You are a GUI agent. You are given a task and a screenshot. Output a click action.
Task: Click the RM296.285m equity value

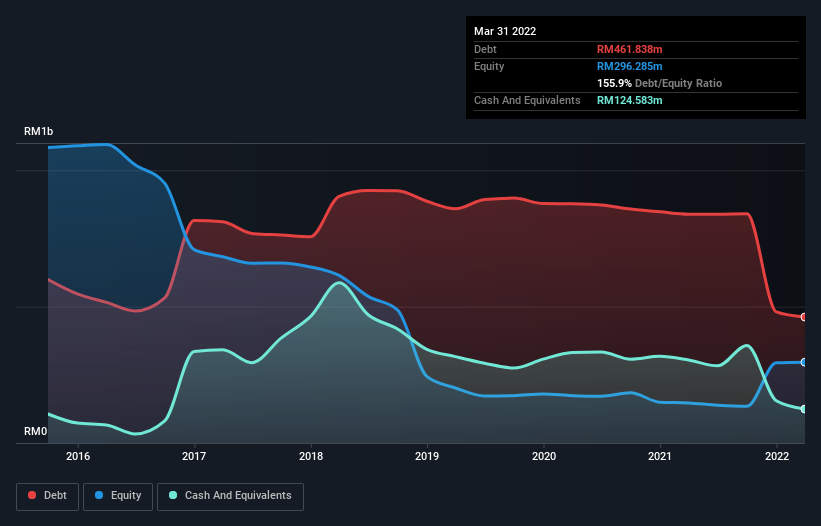point(629,66)
